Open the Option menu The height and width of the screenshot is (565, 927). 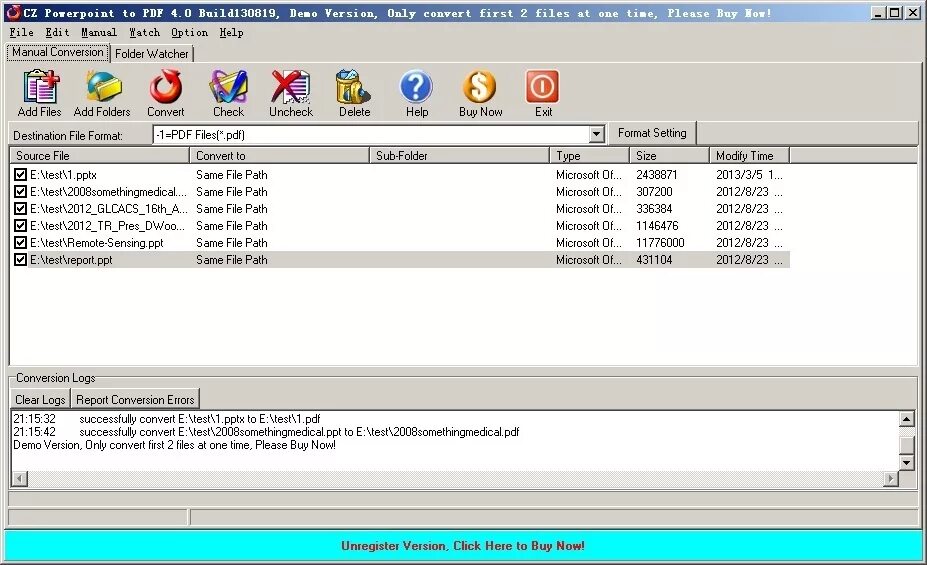tap(189, 33)
